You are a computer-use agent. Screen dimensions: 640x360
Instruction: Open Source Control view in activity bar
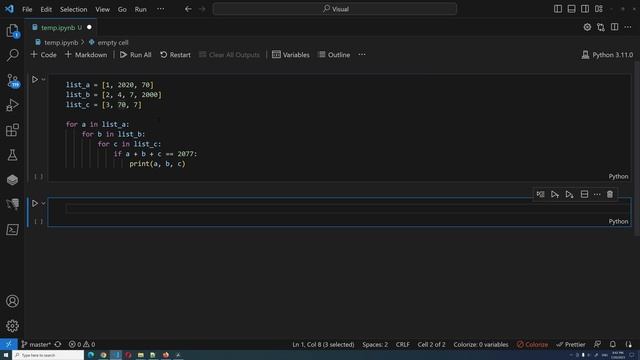pos(12,80)
